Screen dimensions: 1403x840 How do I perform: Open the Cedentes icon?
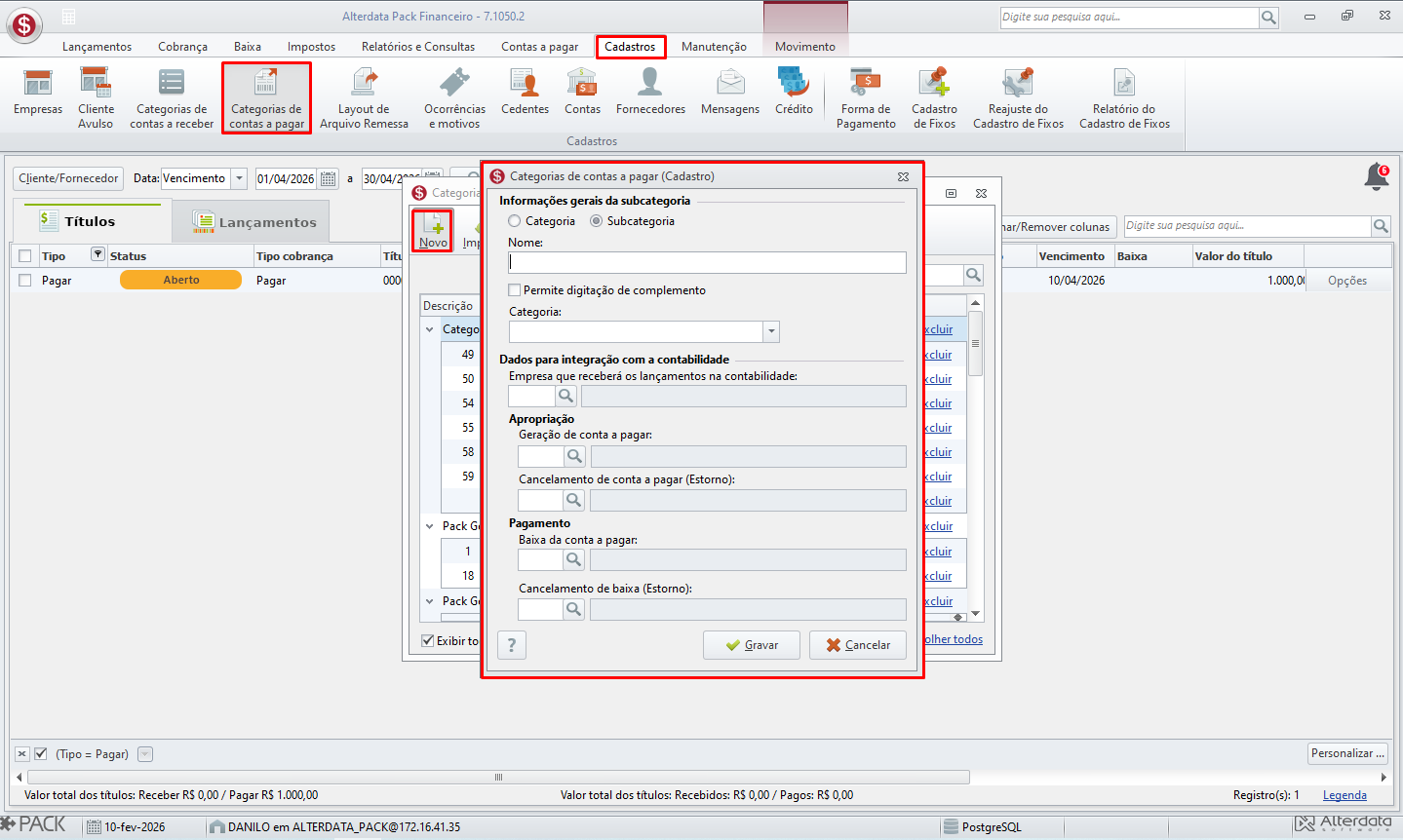pyautogui.click(x=525, y=93)
